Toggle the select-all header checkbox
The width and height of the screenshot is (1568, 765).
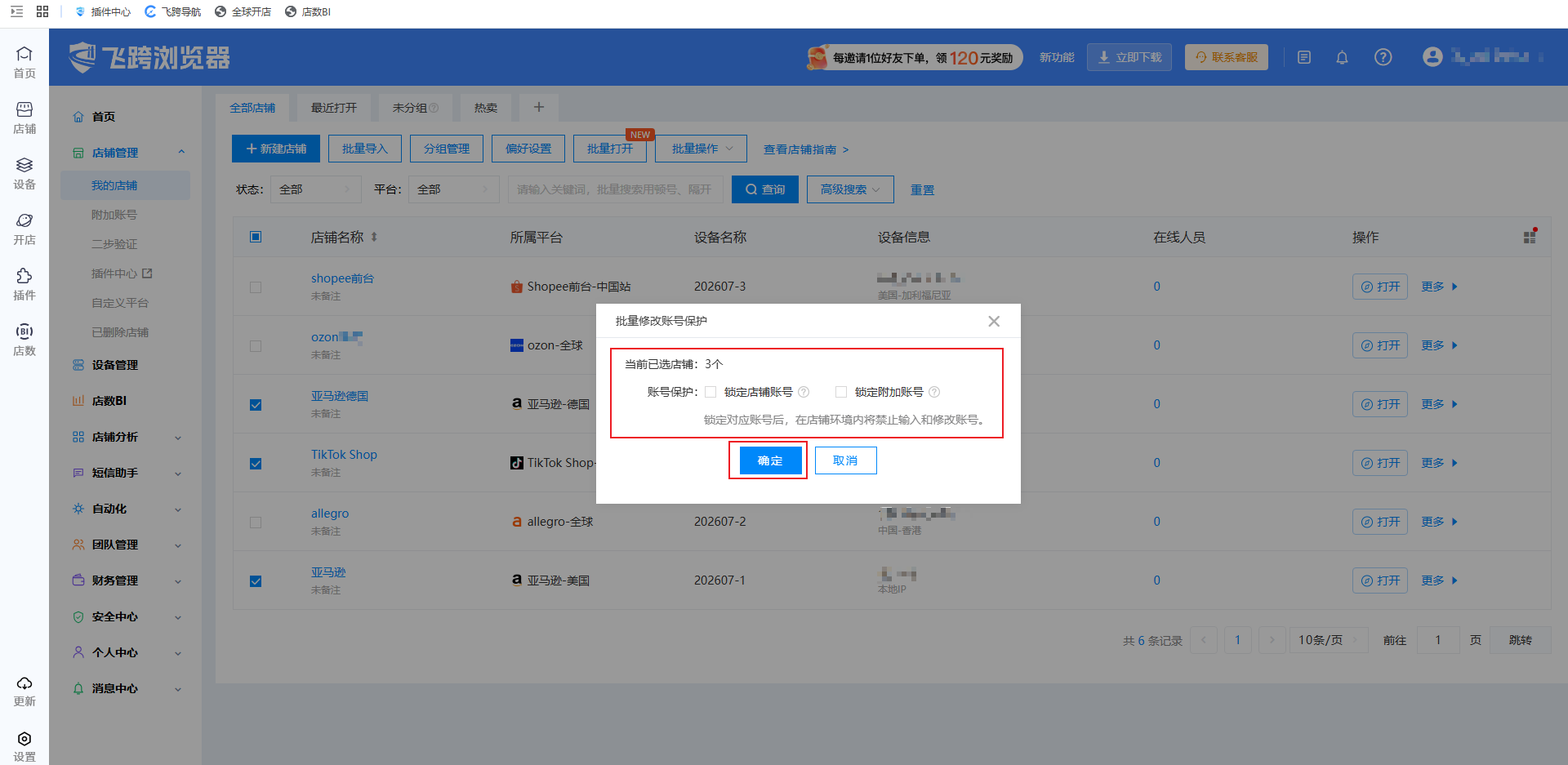pyautogui.click(x=256, y=237)
